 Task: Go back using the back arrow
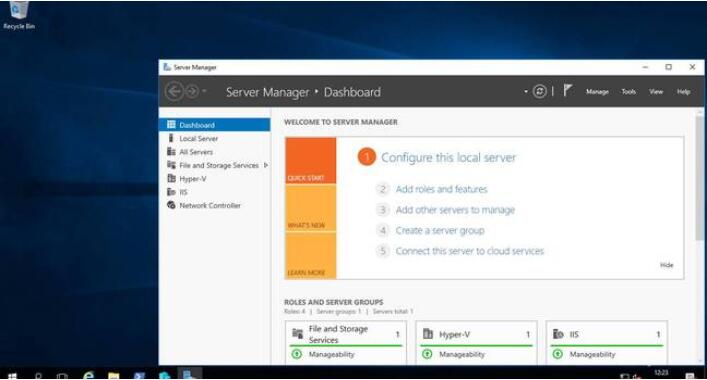pyautogui.click(x=174, y=92)
